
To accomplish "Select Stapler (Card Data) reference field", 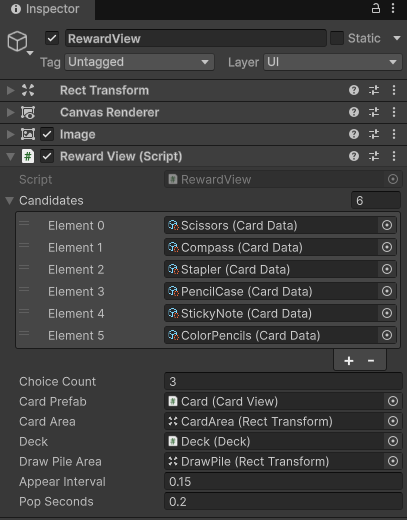I will [271, 269].
